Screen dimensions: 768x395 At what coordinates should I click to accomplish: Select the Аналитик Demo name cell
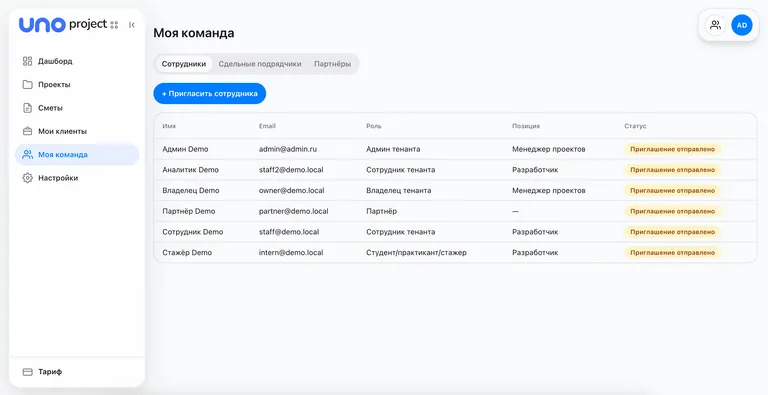click(191, 170)
